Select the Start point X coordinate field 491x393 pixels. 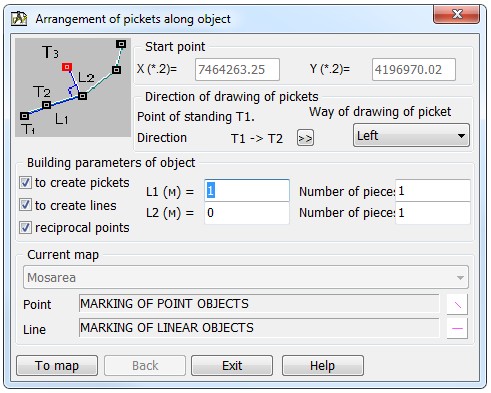[x=237, y=70]
